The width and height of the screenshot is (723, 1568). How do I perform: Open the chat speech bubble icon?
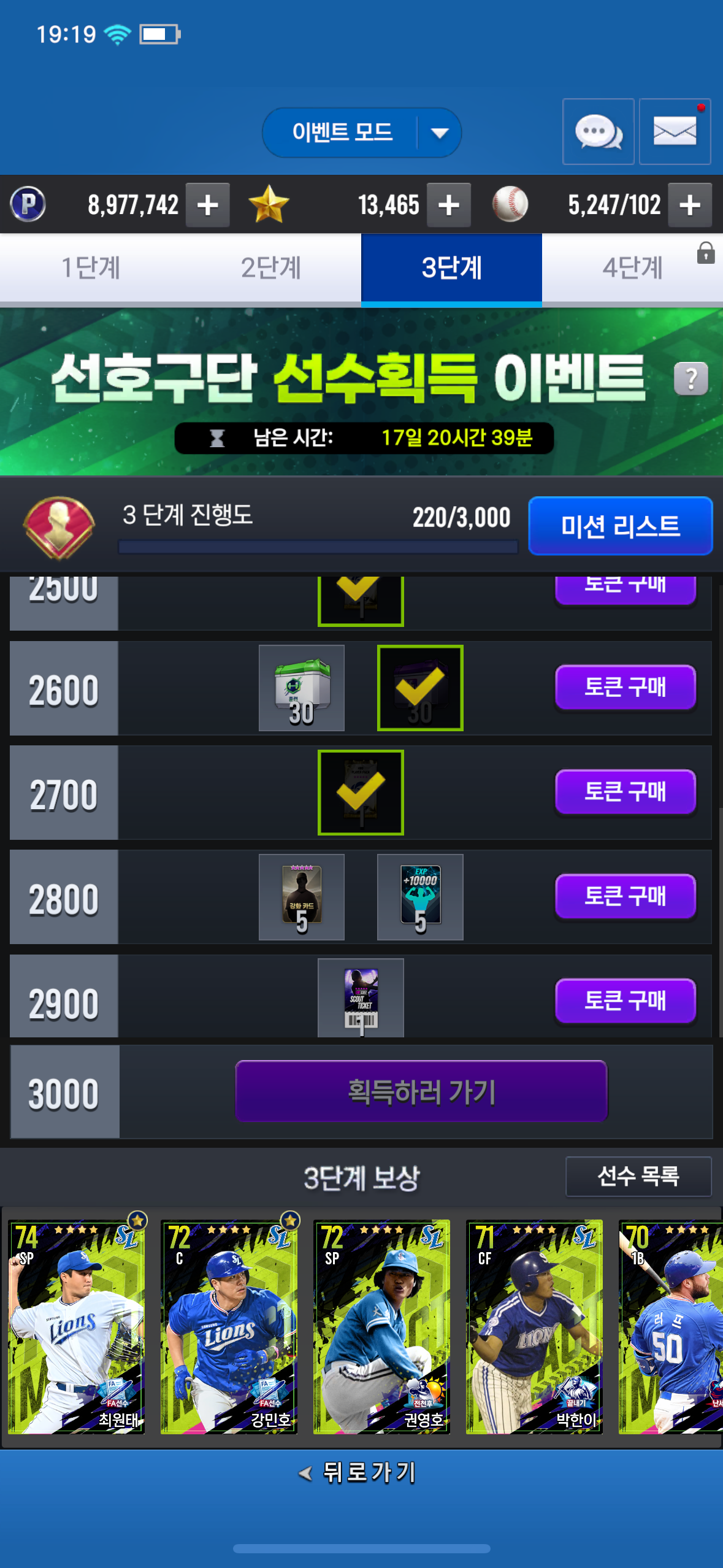598,131
